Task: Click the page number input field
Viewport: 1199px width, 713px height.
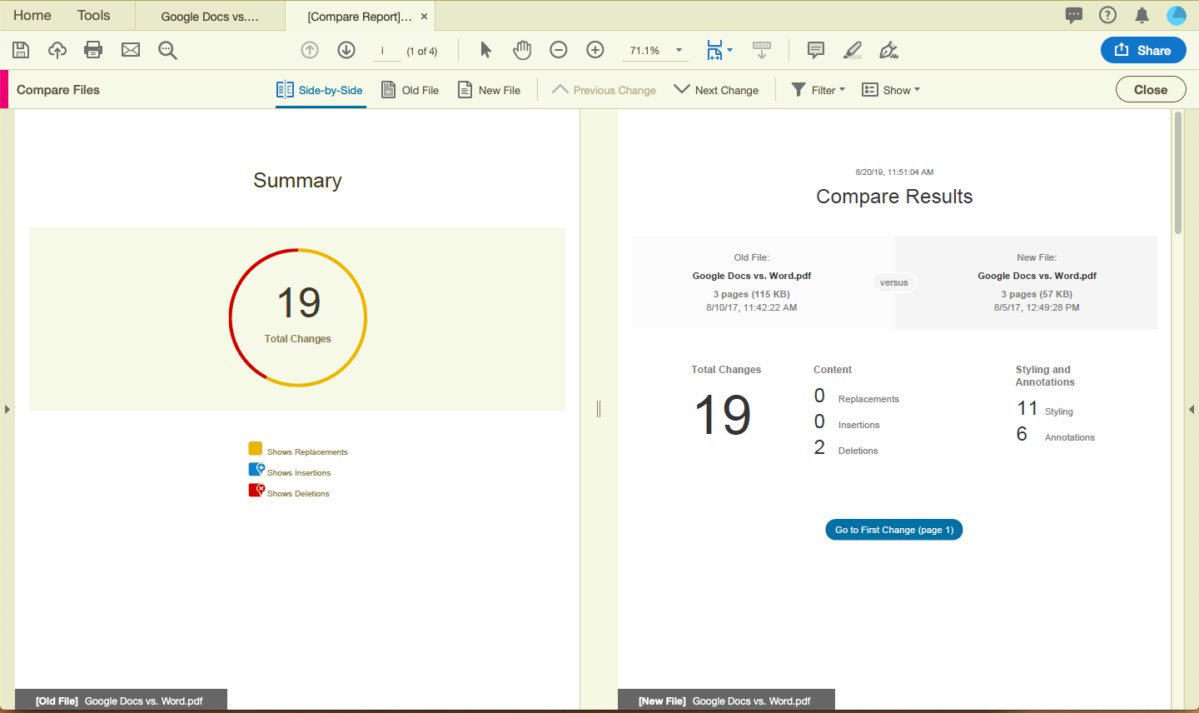Action: pyautogui.click(x=383, y=51)
